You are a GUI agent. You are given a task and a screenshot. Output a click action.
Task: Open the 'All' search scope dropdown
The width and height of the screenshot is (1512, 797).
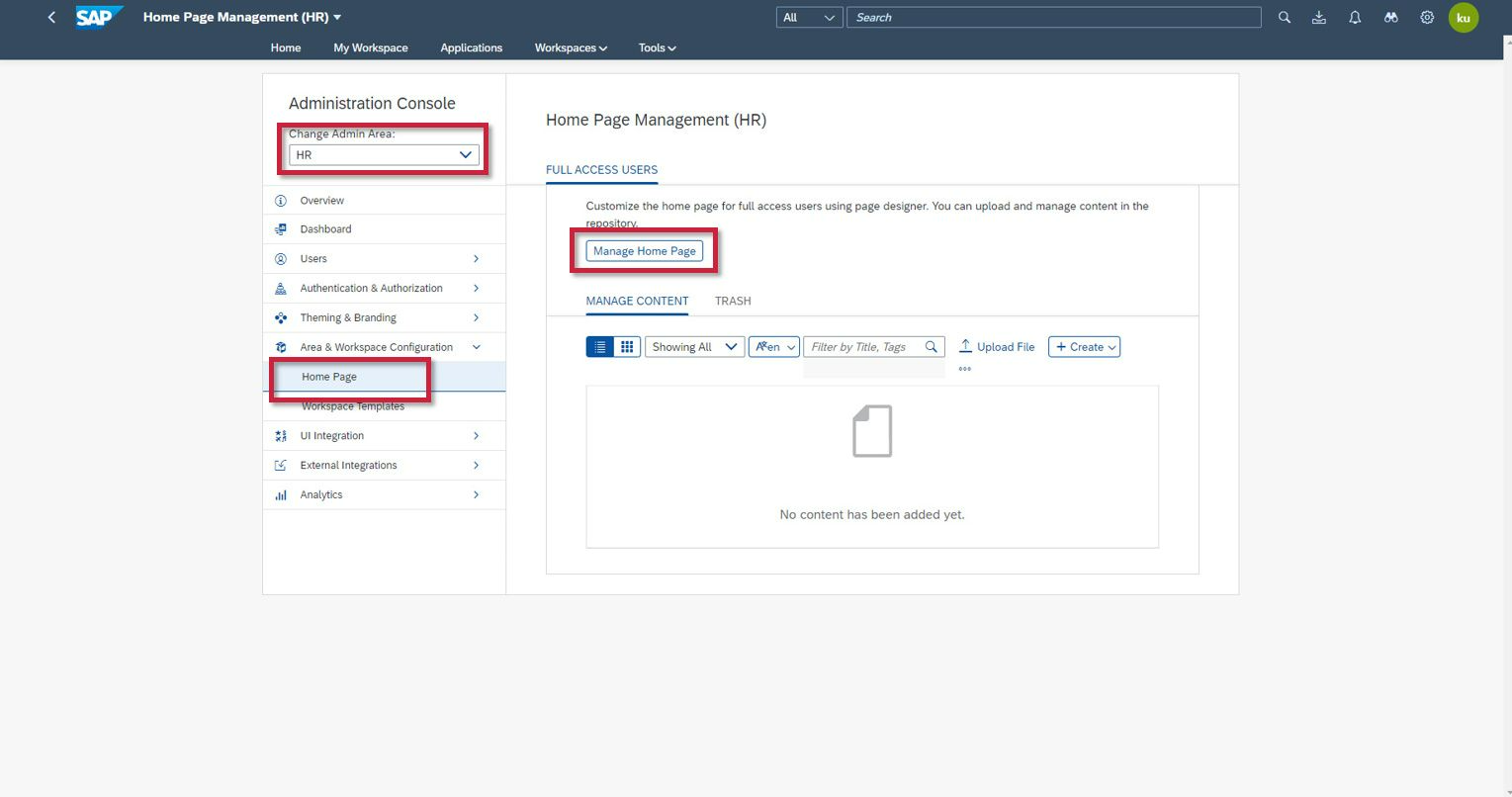[810, 18]
